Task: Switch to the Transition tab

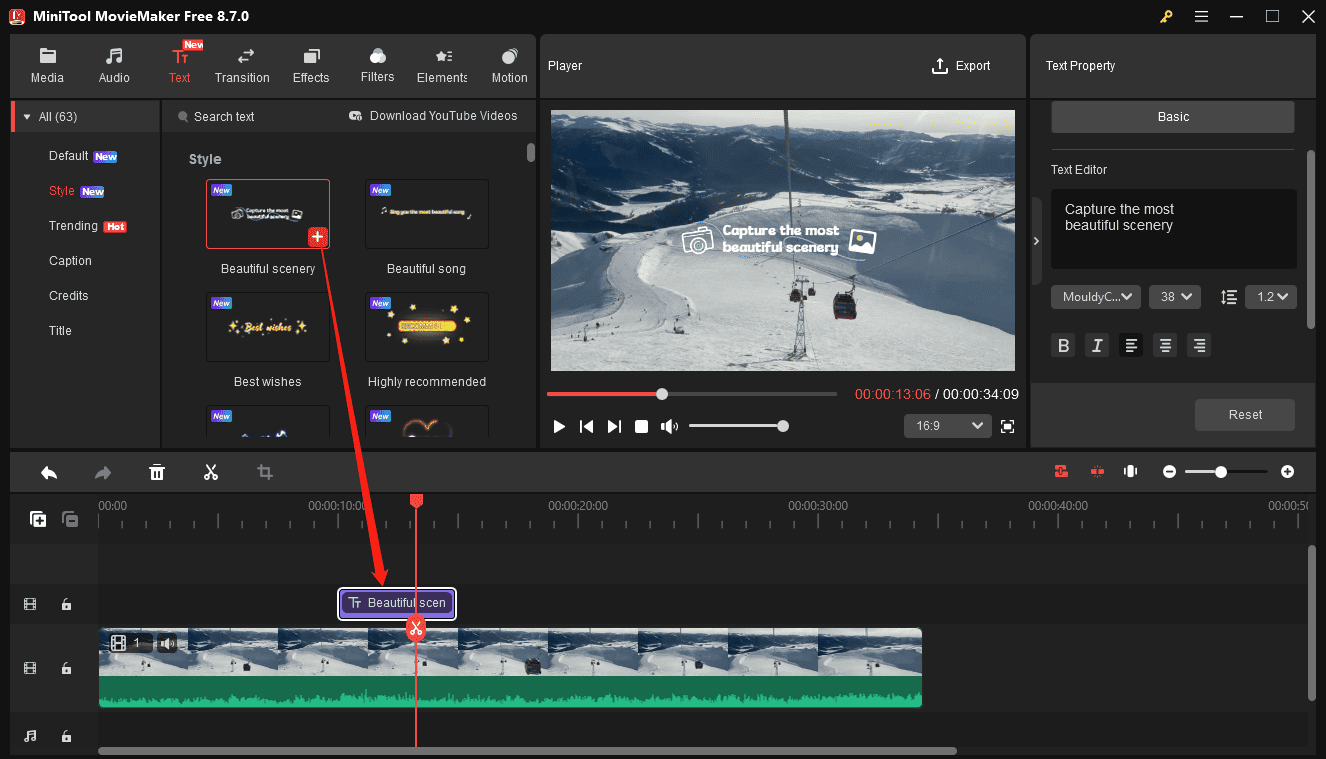Action: coord(242,66)
